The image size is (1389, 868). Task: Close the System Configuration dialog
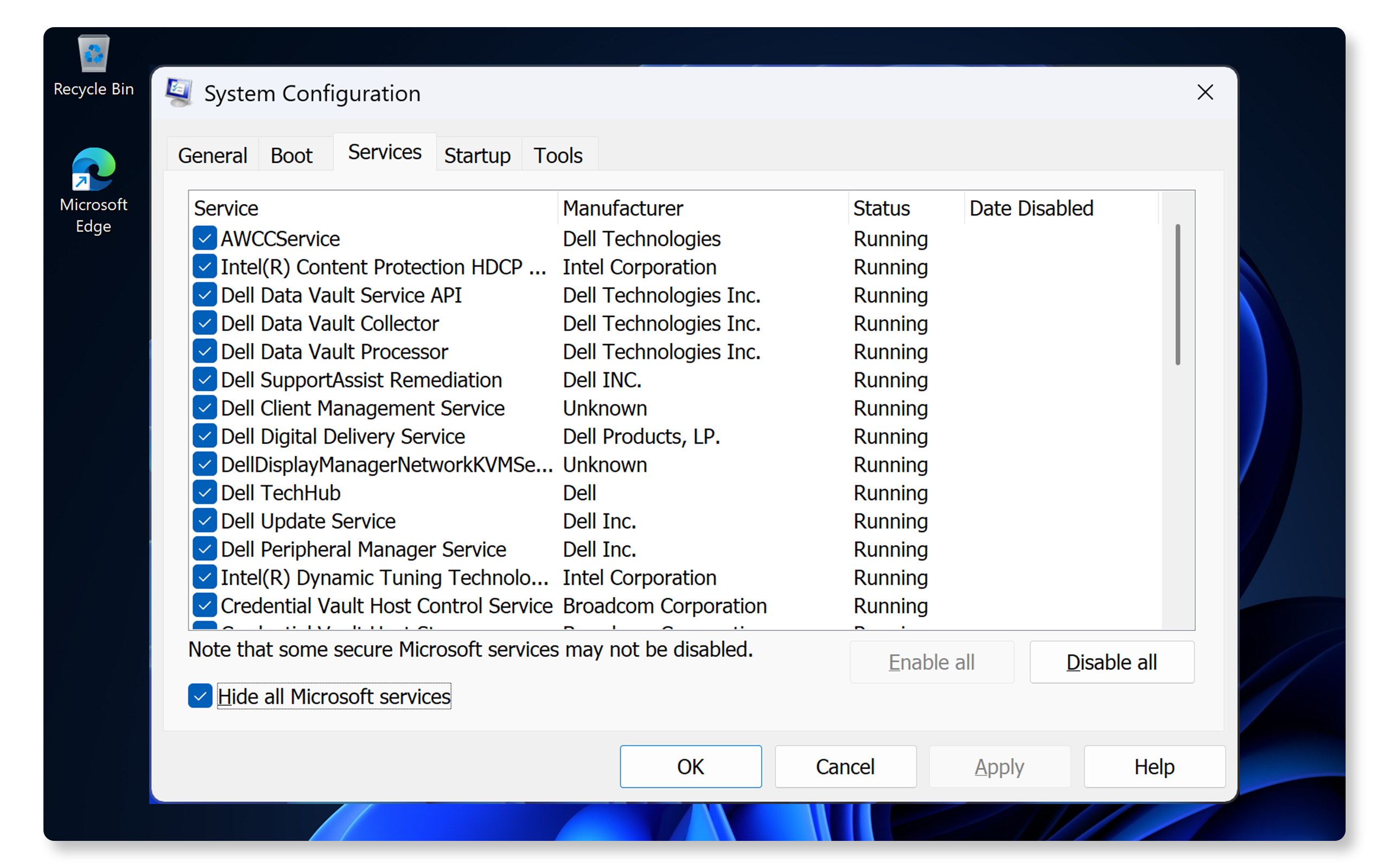pyautogui.click(x=1205, y=92)
